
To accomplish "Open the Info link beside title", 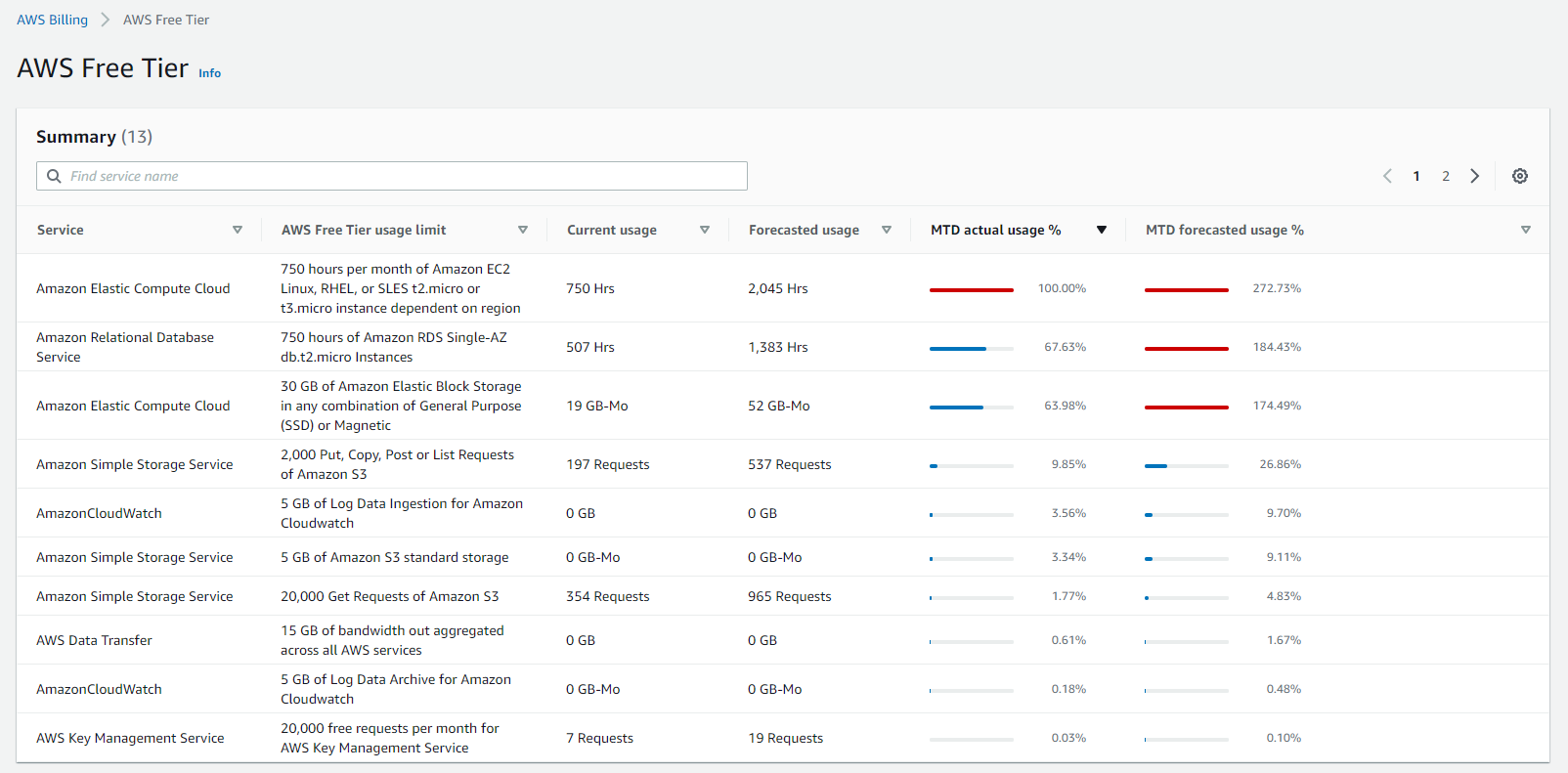I will (x=210, y=73).
